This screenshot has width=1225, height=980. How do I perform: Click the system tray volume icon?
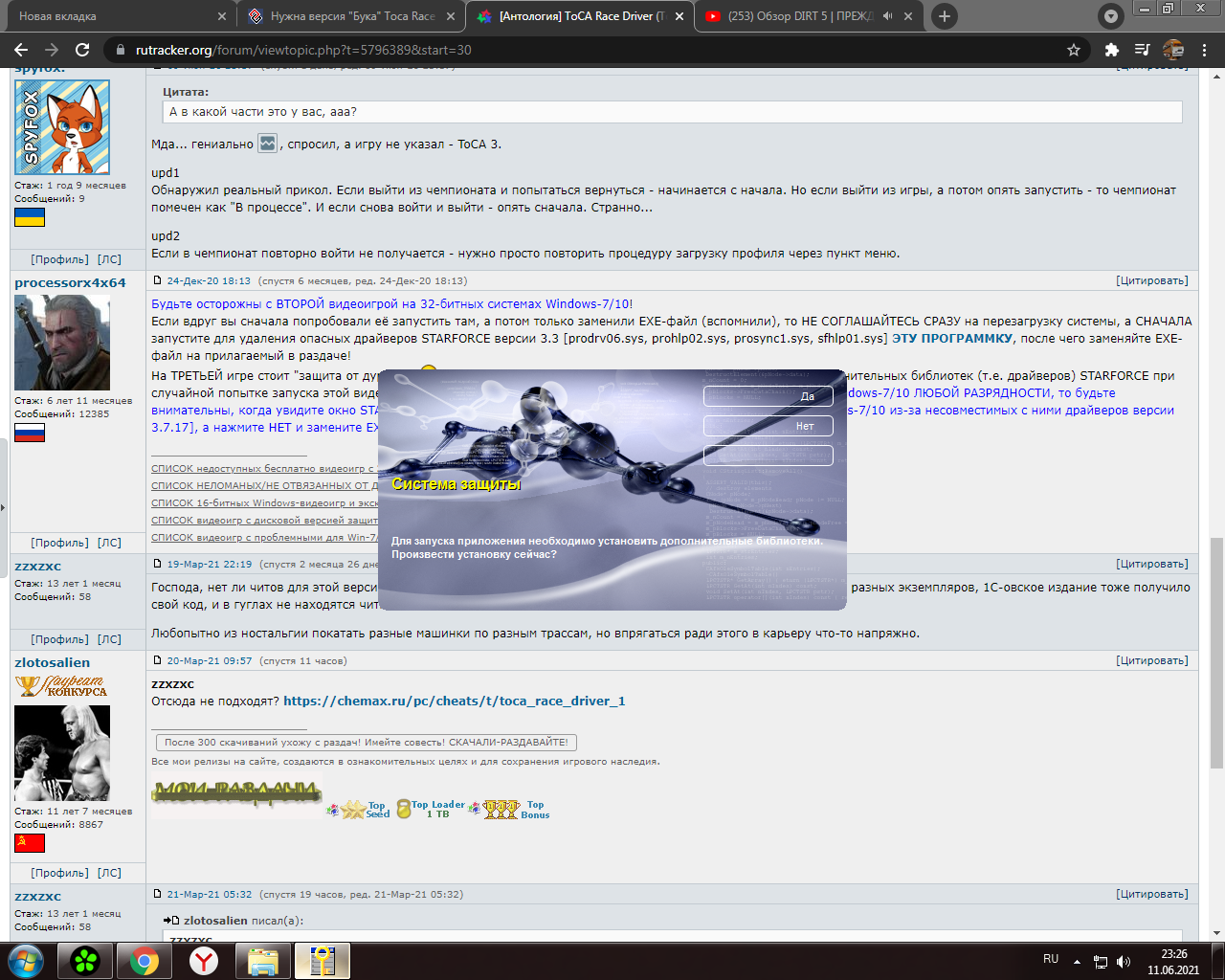[x=1124, y=961]
